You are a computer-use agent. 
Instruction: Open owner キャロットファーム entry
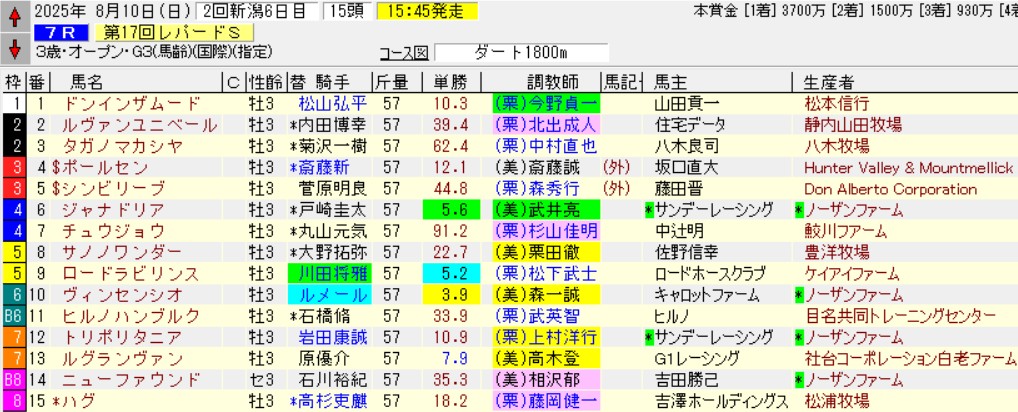pyautogui.click(x=701, y=295)
